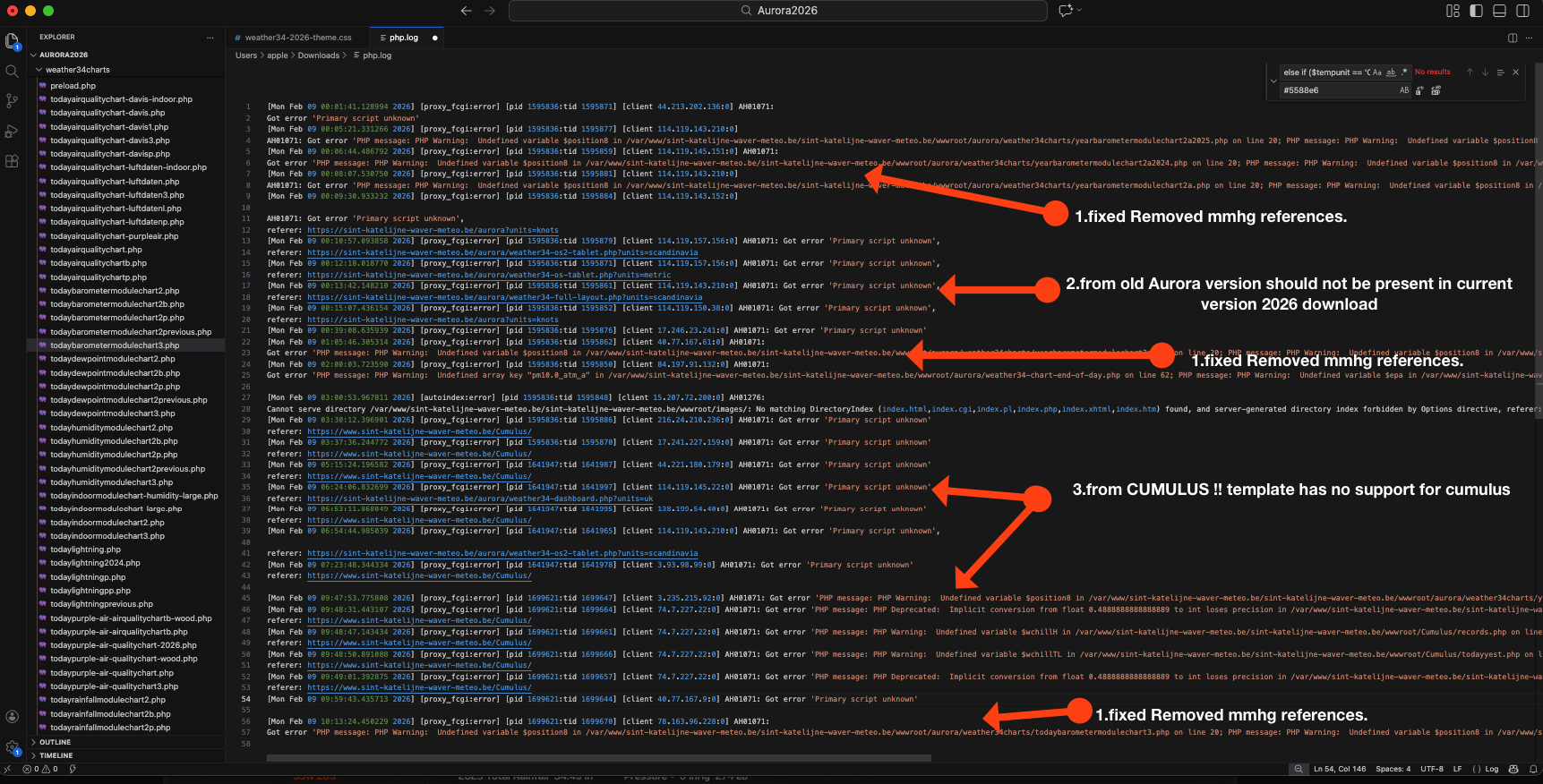Click the Aurora2026 command center search box
Viewport: 1543px width, 784px height.
[x=777, y=11]
